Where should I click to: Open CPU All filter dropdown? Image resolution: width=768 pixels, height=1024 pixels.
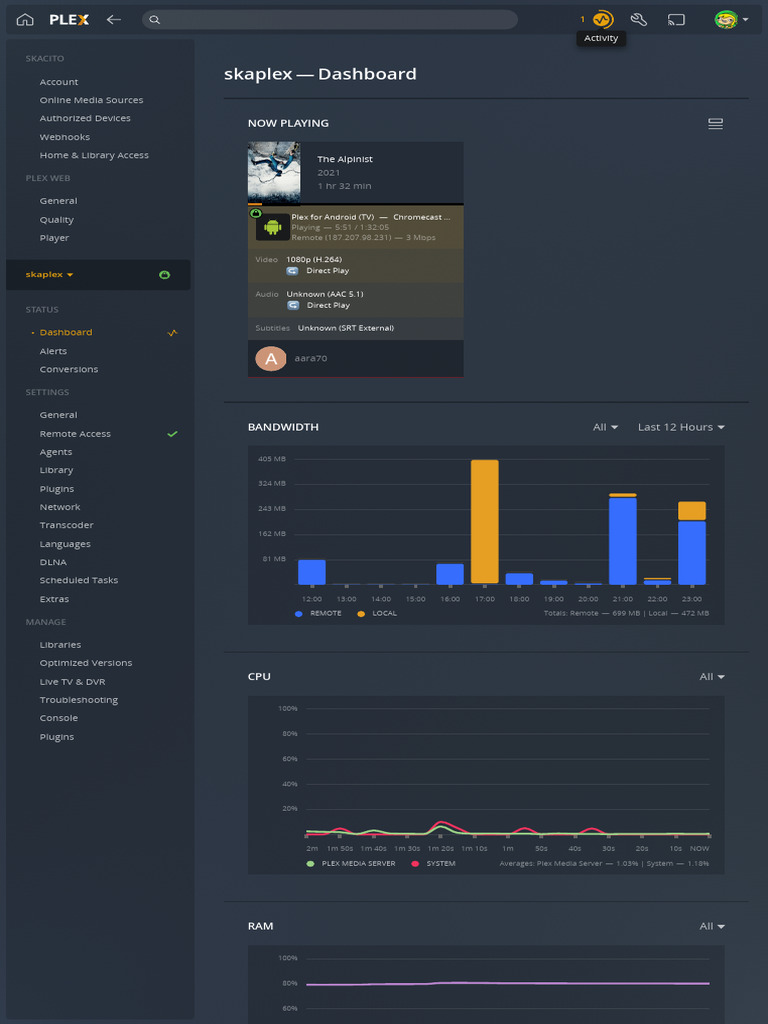[x=712, y=677]
